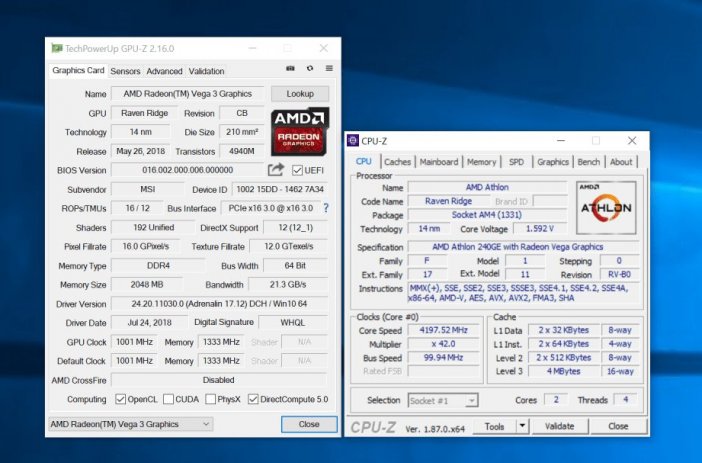
Task: Click the L1 Data 2 x 32 KBytes value
Action: (564, 330)
